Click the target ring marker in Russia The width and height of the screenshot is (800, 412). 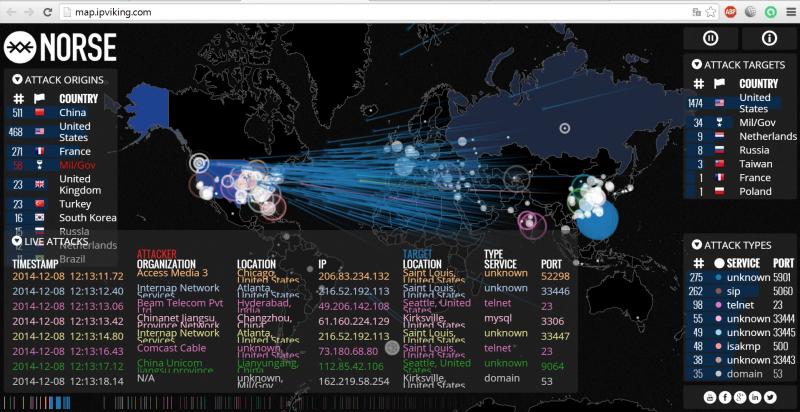pos(564,128)
